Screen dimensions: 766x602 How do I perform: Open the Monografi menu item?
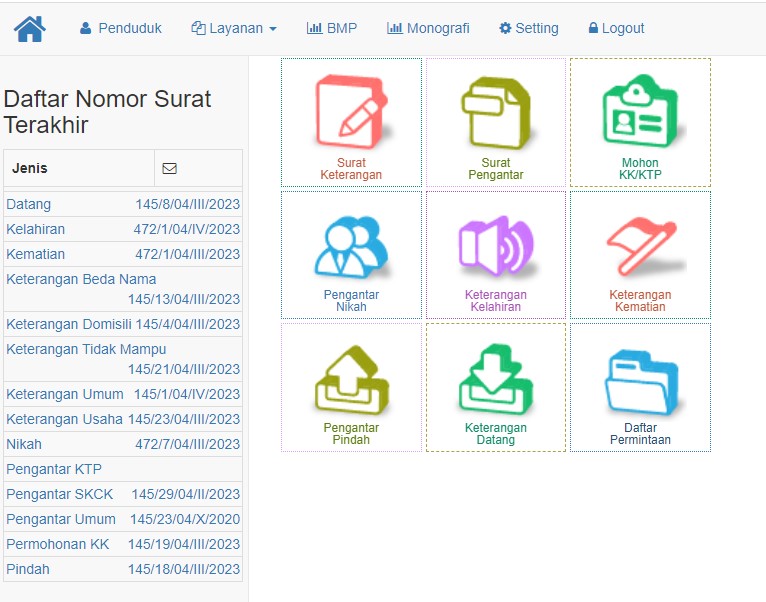(x=428, y=29)
